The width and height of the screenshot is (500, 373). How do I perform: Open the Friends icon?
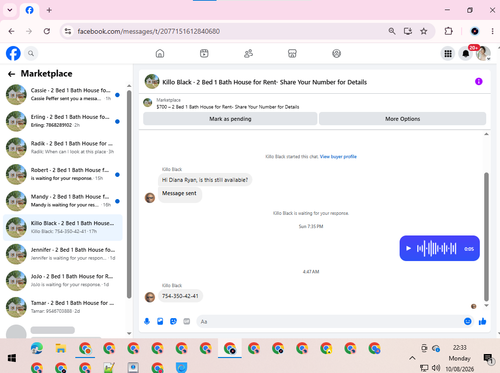click(x=248, y=53)
